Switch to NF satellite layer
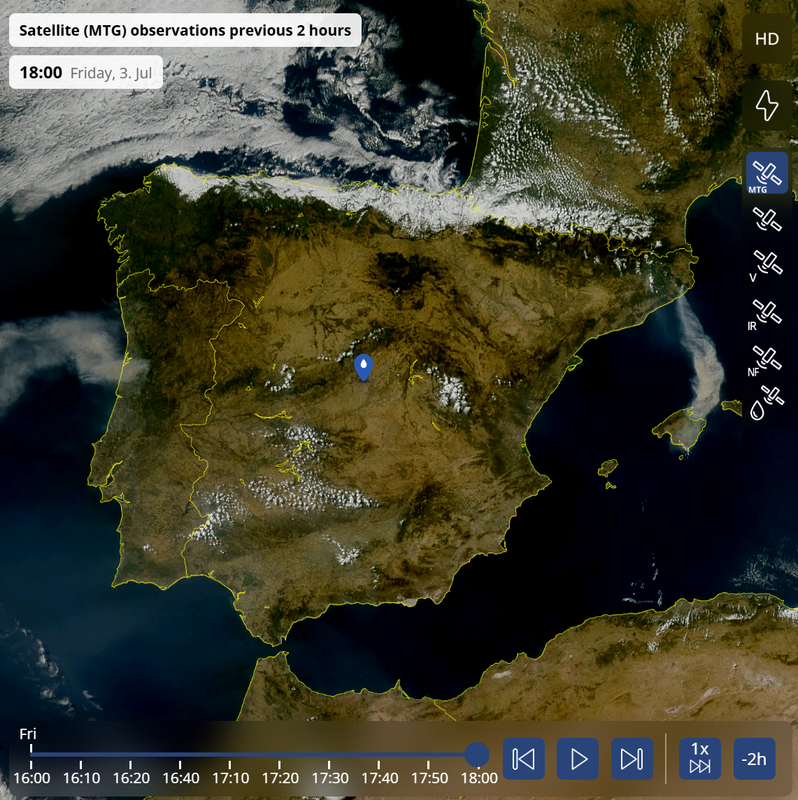 (765, 361)
